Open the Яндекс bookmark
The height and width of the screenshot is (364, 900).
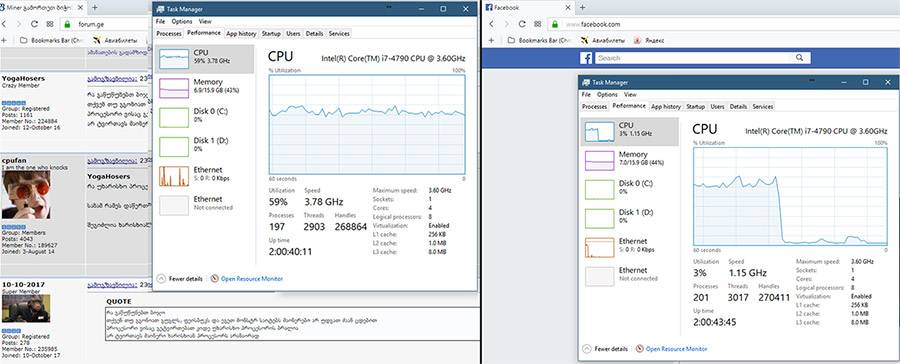click(x=649, y=40)
